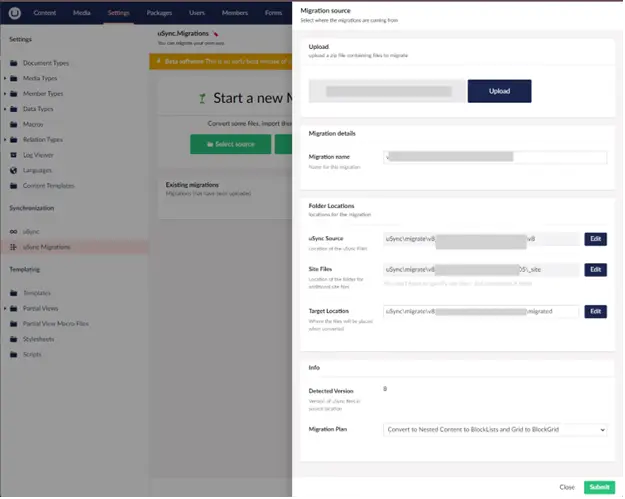Screen dimensions: 625x499
Task: Click the Target Location path field
Action: coord(482,312)
